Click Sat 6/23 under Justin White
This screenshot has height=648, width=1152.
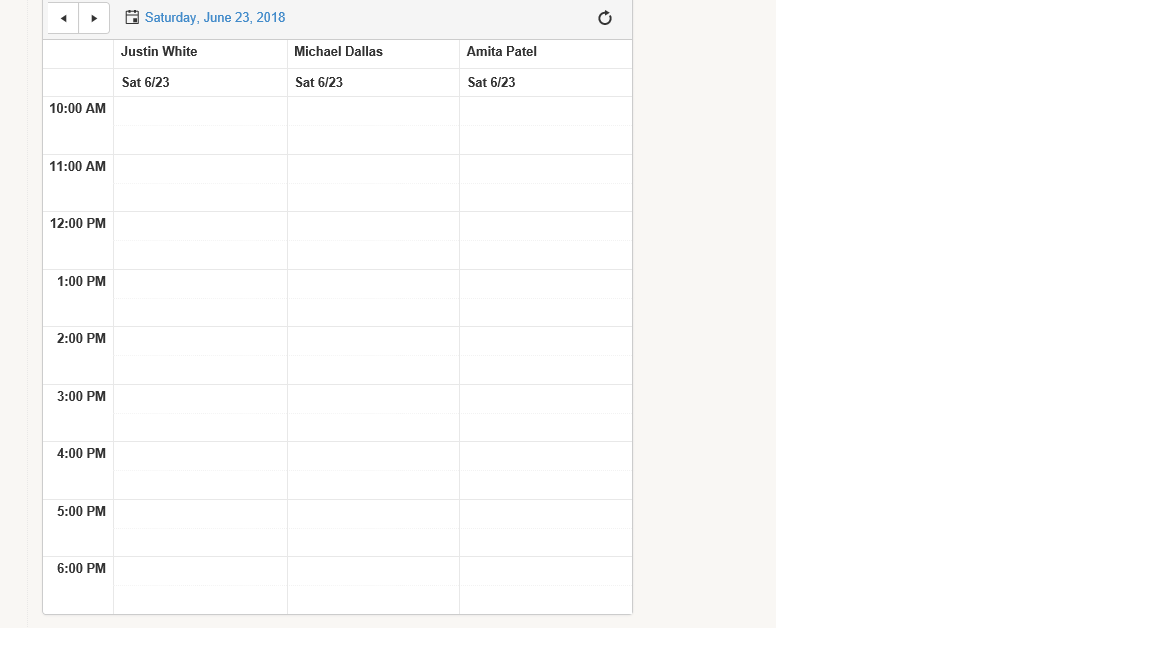146,83
